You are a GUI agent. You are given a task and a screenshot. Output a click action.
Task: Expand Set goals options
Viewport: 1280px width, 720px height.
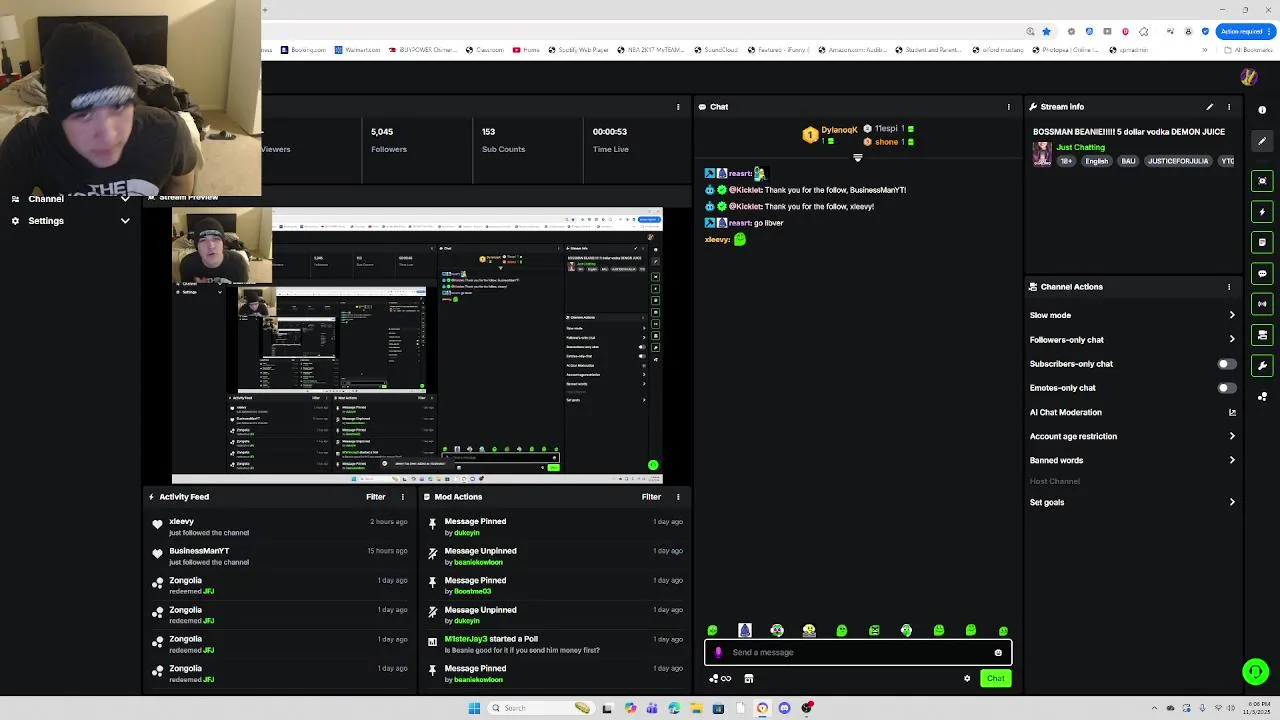pyautogui.click(x=1133, y=502)
